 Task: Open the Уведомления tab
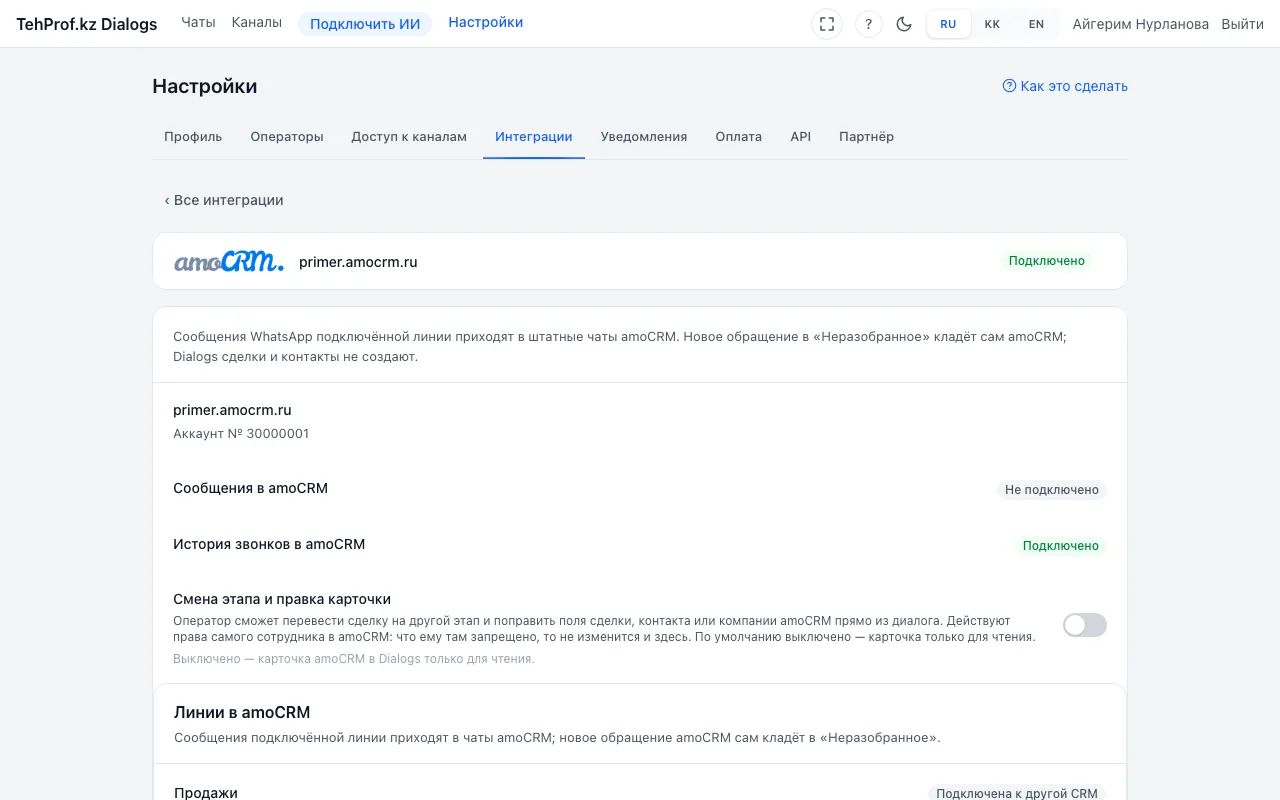click(x=644, y=137)
